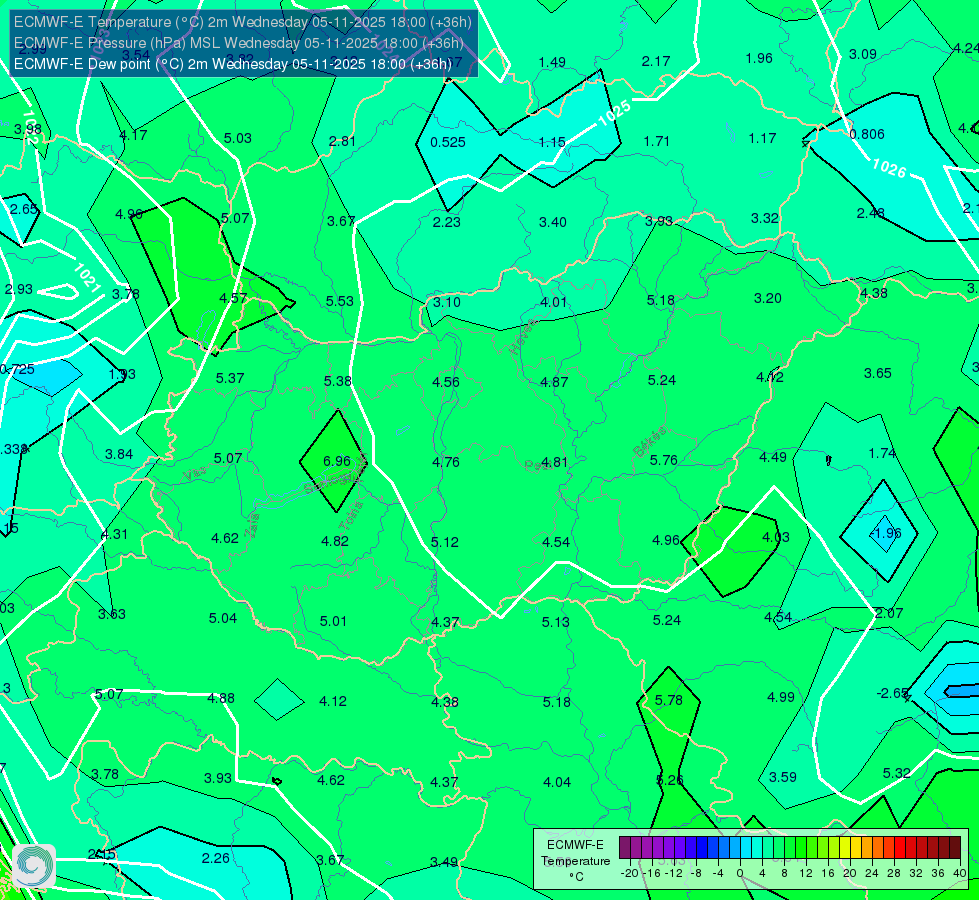Click the 1021 isobar label

click(87, 278)
